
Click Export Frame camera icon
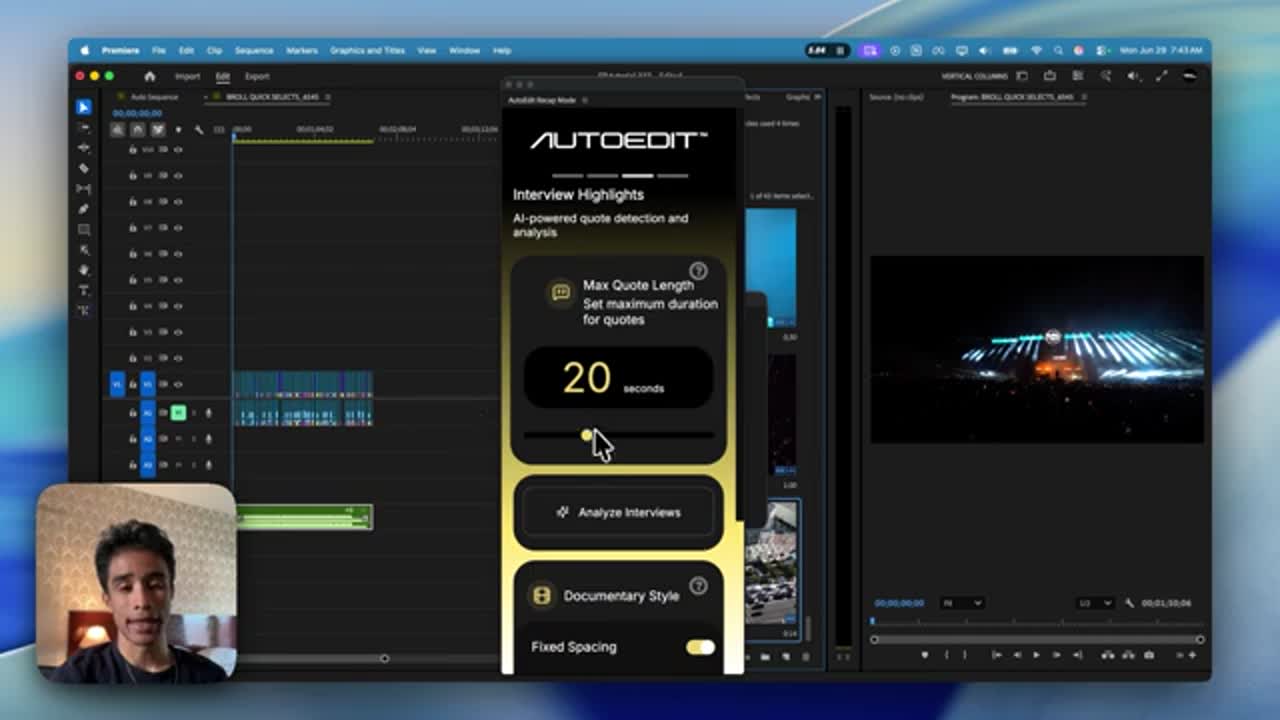(x=1149, y=655)
